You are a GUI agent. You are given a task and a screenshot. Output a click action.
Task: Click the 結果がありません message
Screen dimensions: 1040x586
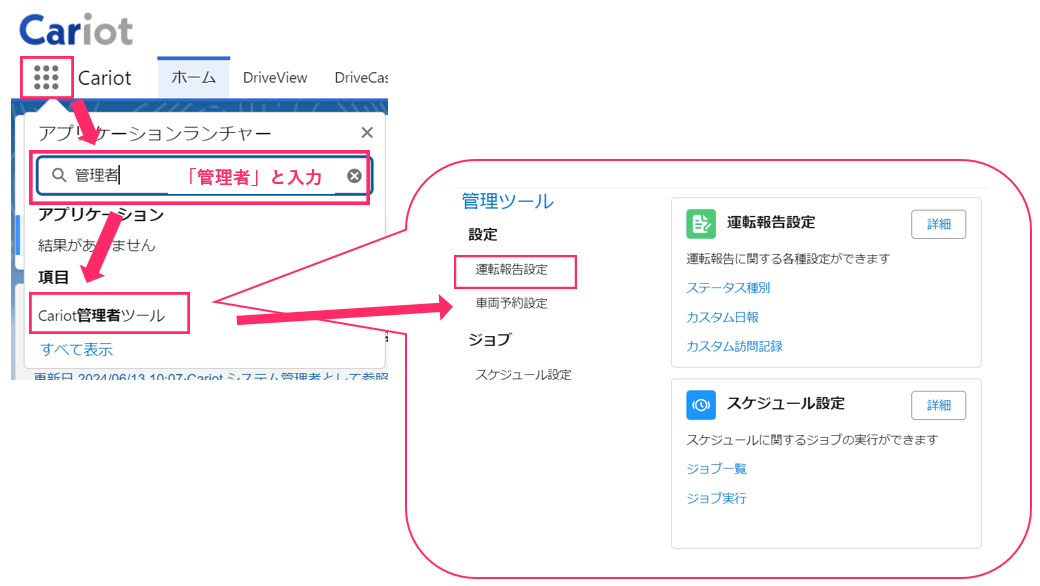[97, 245]
